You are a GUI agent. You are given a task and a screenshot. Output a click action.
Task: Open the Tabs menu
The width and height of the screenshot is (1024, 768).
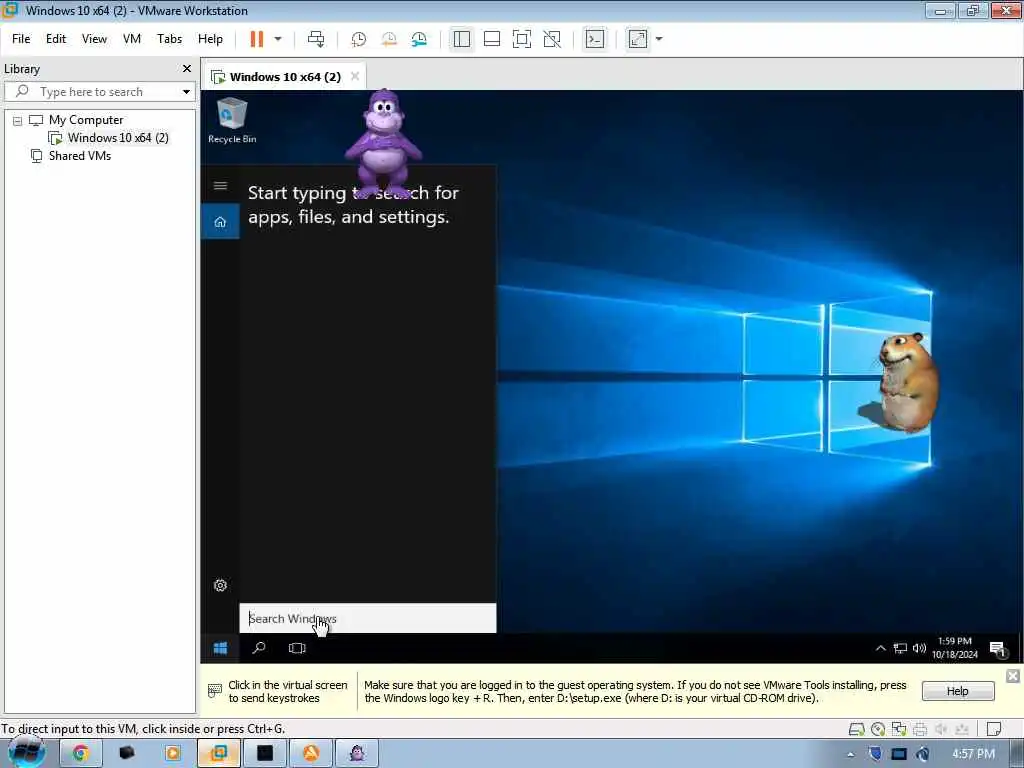pyautogui.click(x=169, y=39)
